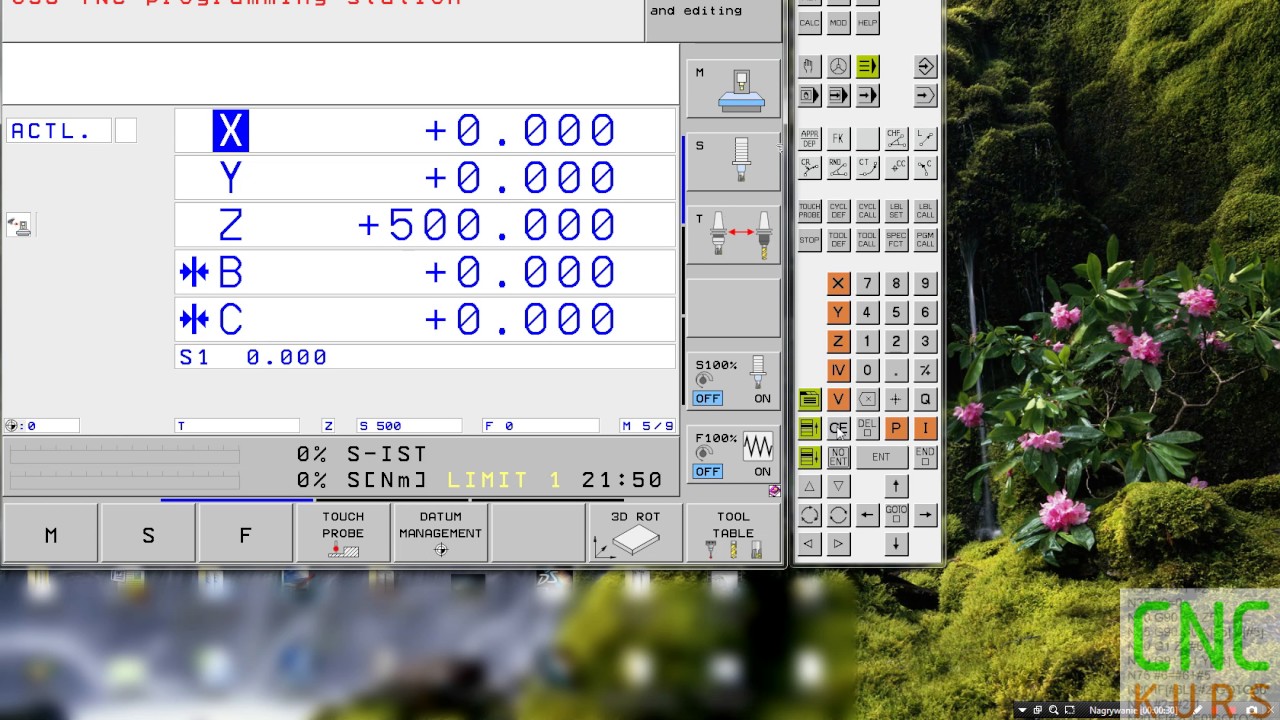Click the MOD key
The image size is (1280, 720).
[x=838, y=22]
